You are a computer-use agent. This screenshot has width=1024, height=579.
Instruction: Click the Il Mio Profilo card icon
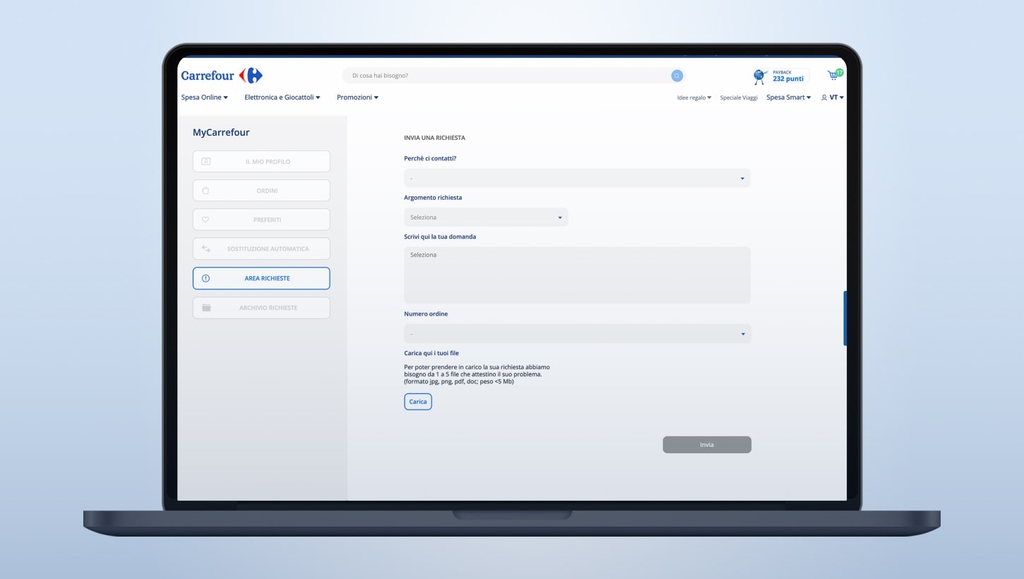tap(206, 161)
